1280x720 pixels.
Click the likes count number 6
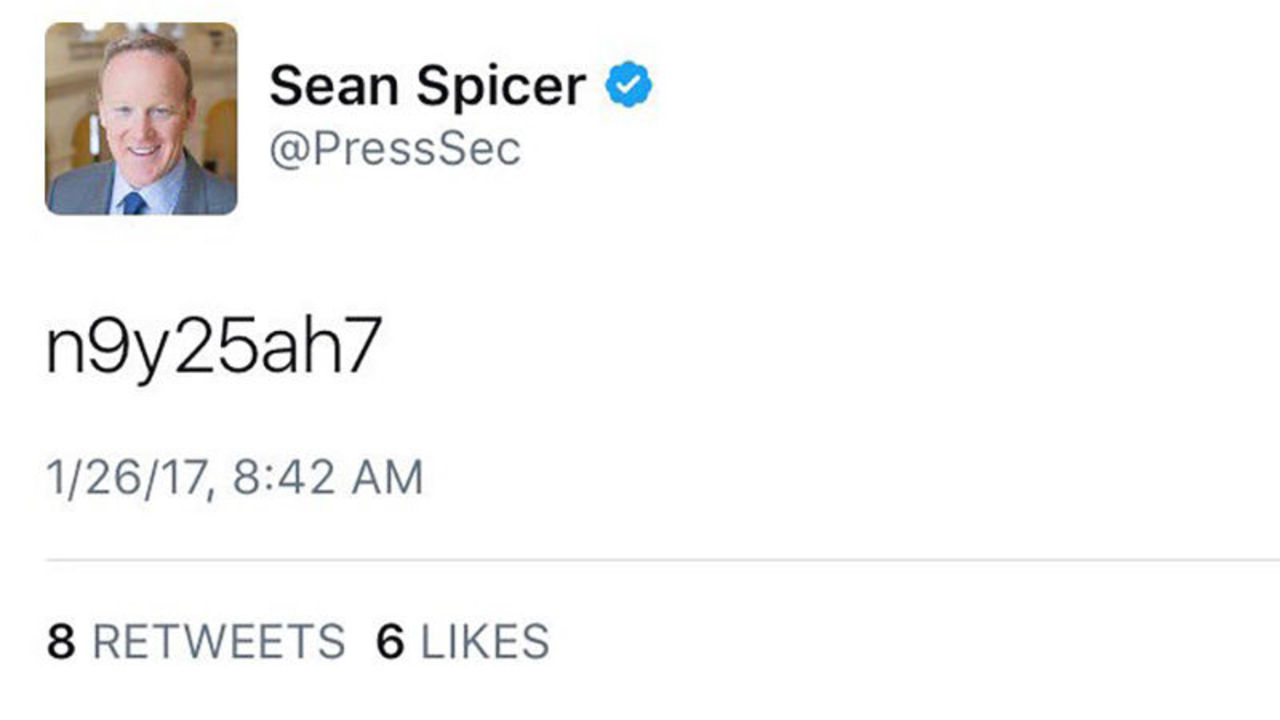(390, 637)
